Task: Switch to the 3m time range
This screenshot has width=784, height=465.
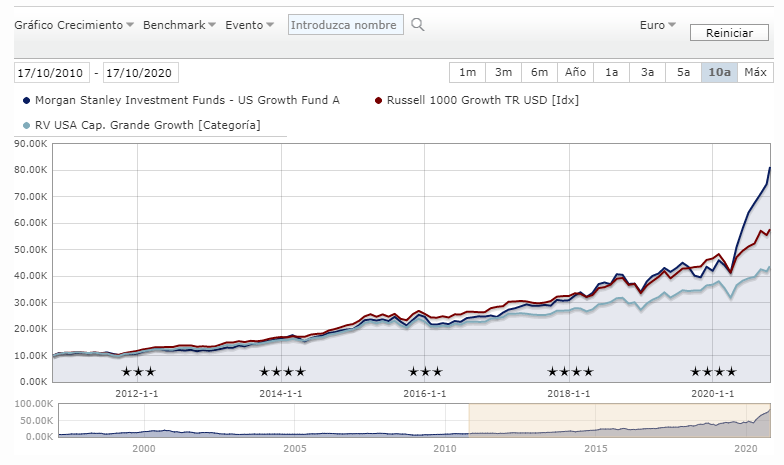Action: tap(503, 72)
